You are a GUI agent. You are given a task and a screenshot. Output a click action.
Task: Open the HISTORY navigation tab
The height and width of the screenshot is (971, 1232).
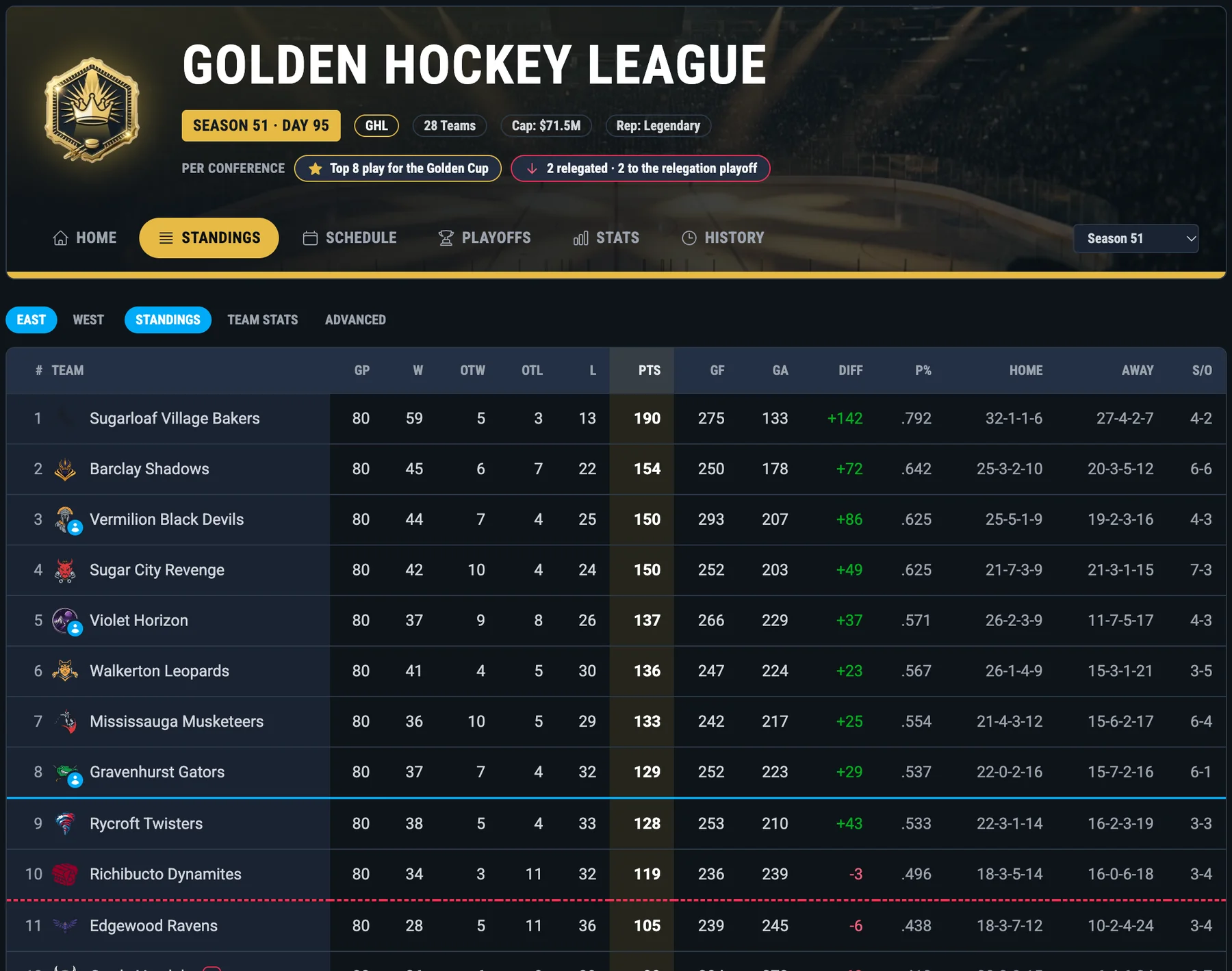click(x=723, y=238)
